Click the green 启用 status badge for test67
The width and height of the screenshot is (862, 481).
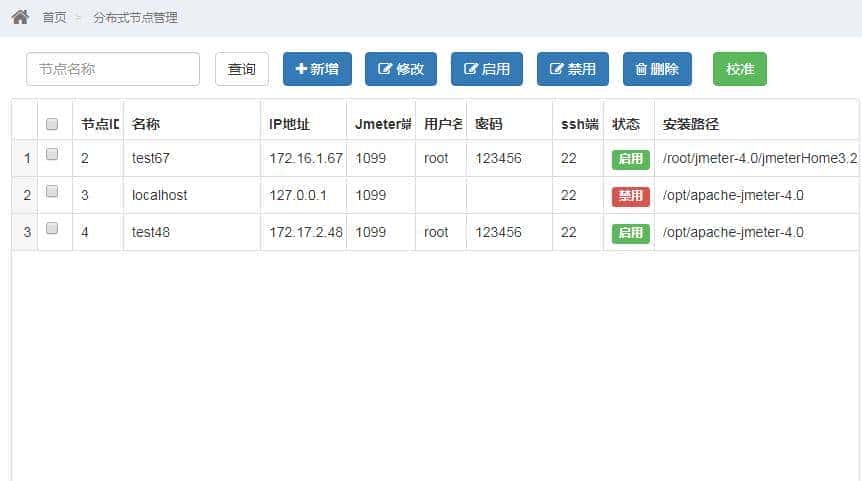pyautogui.click(x=631, y=159)
